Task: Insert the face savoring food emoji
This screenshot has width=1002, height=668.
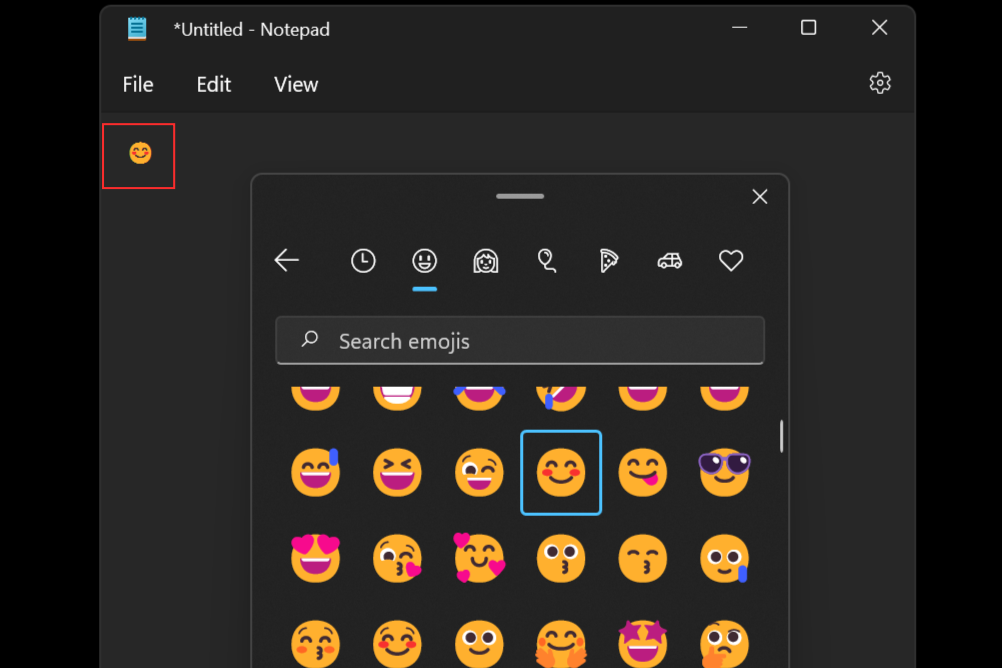Action: (x=643, y=472)
